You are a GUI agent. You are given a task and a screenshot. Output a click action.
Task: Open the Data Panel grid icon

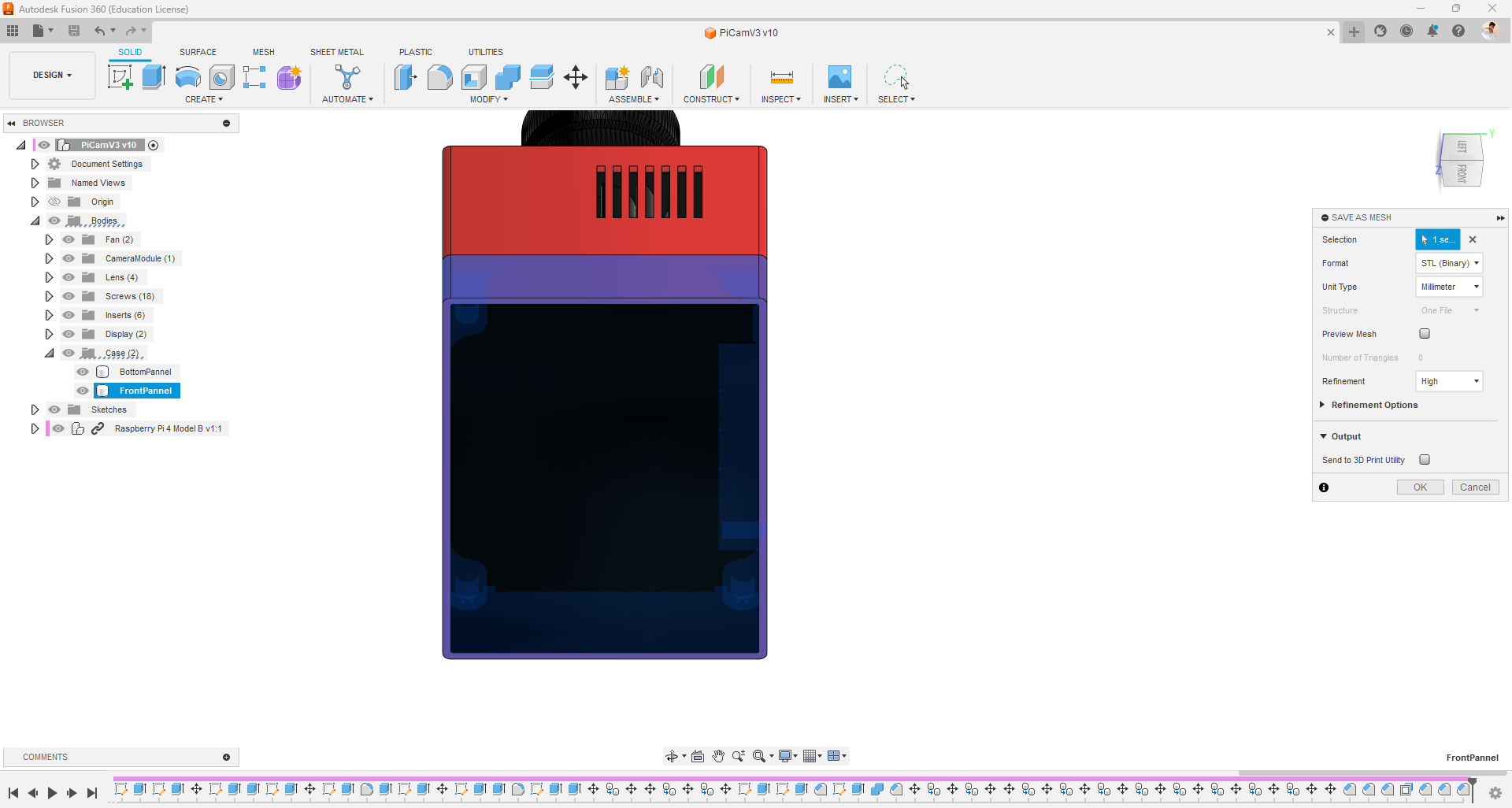coord(13,31)
